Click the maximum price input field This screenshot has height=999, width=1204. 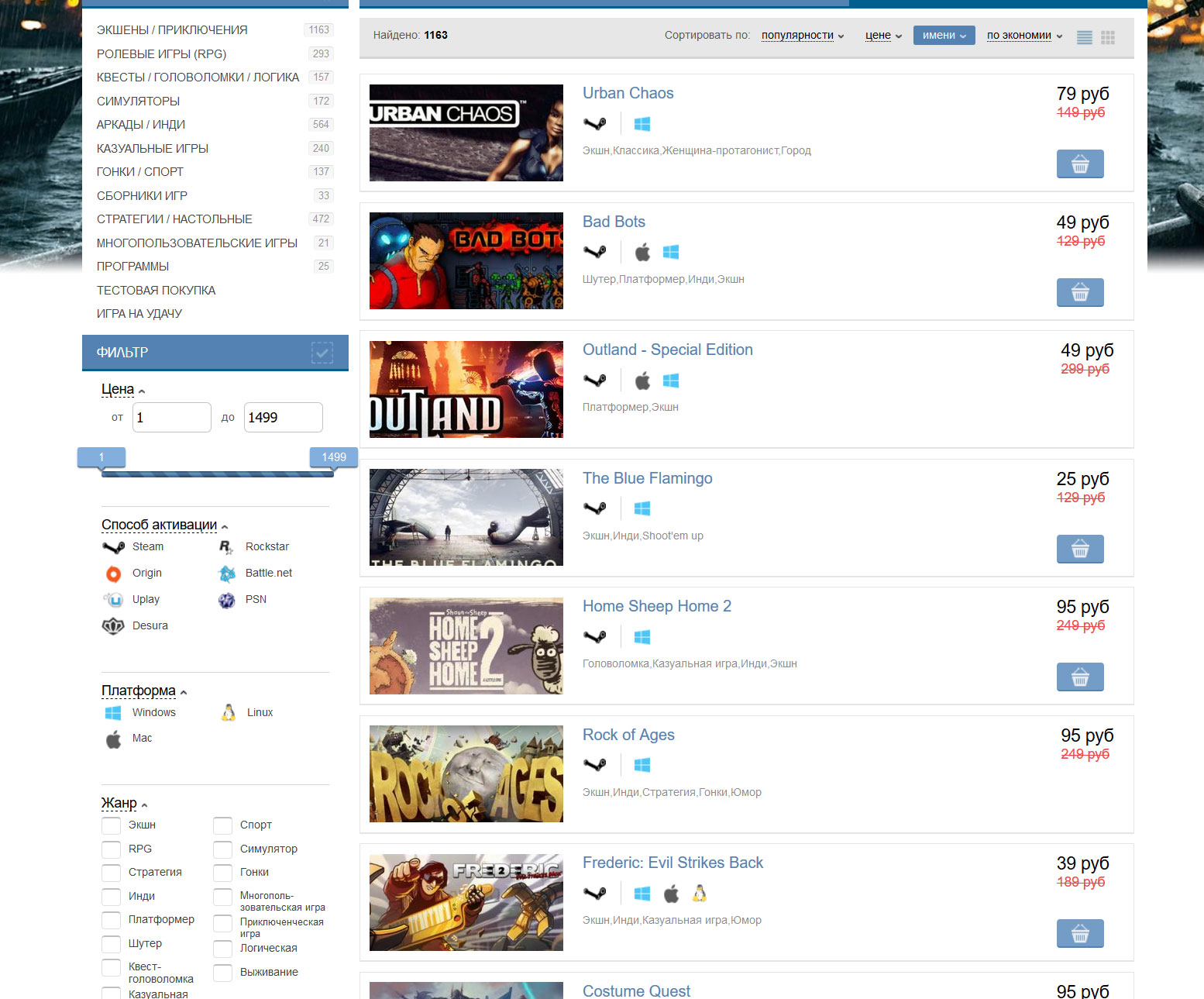click(x=284, y=417)
